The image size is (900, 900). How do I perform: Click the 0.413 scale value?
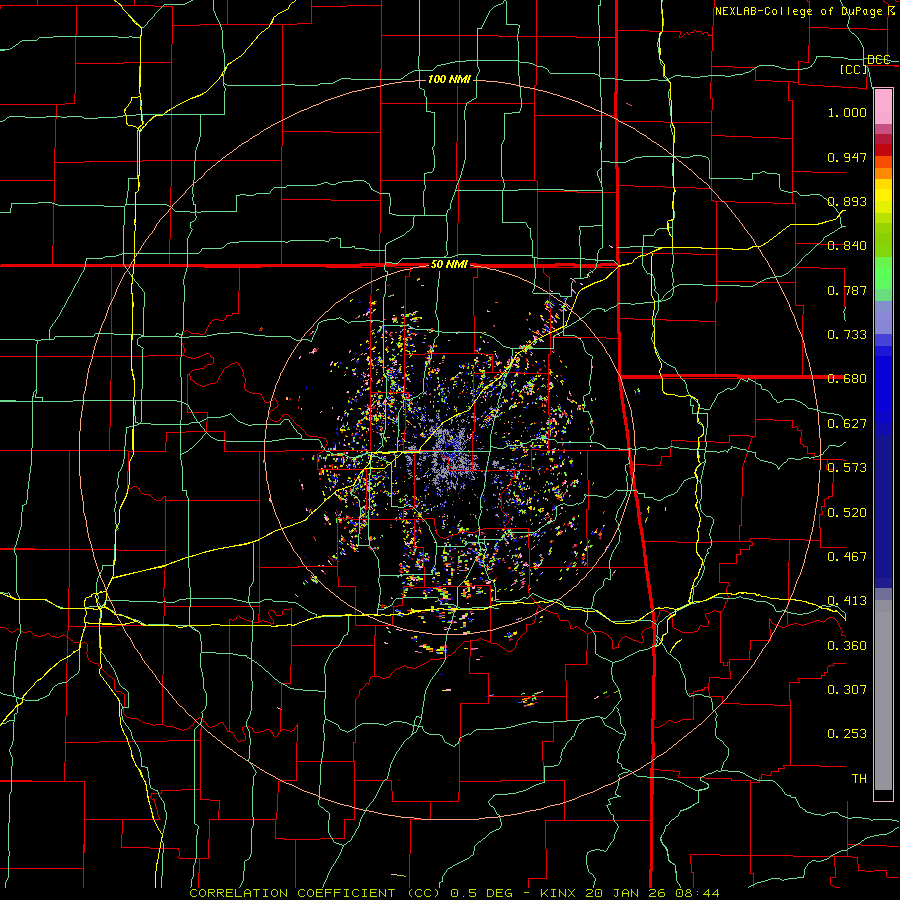click(847, 601)
